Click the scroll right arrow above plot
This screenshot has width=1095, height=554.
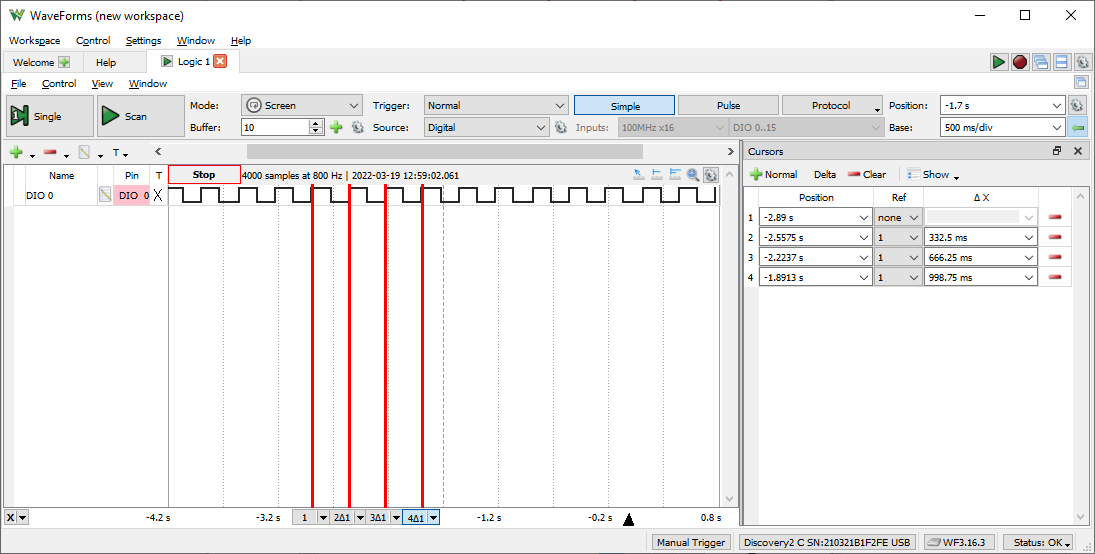pos(731,152)
